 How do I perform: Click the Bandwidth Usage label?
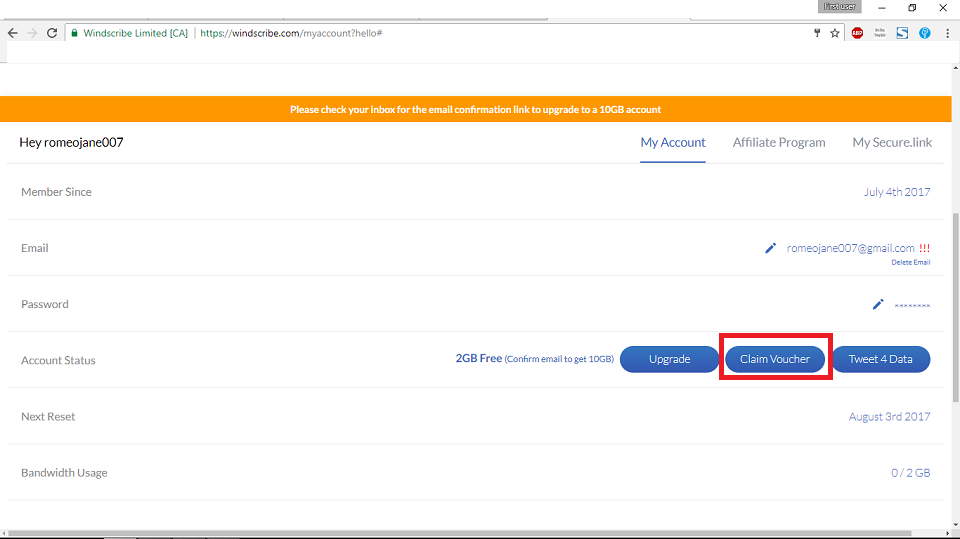coord(64,473)
